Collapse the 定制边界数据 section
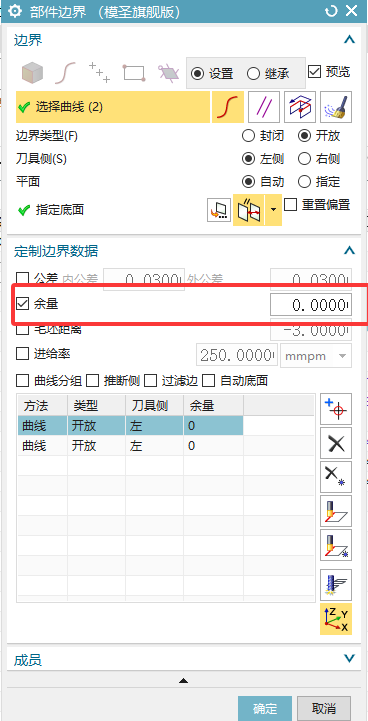Screen dimensions: 368x721 click(x=350, y=251)
